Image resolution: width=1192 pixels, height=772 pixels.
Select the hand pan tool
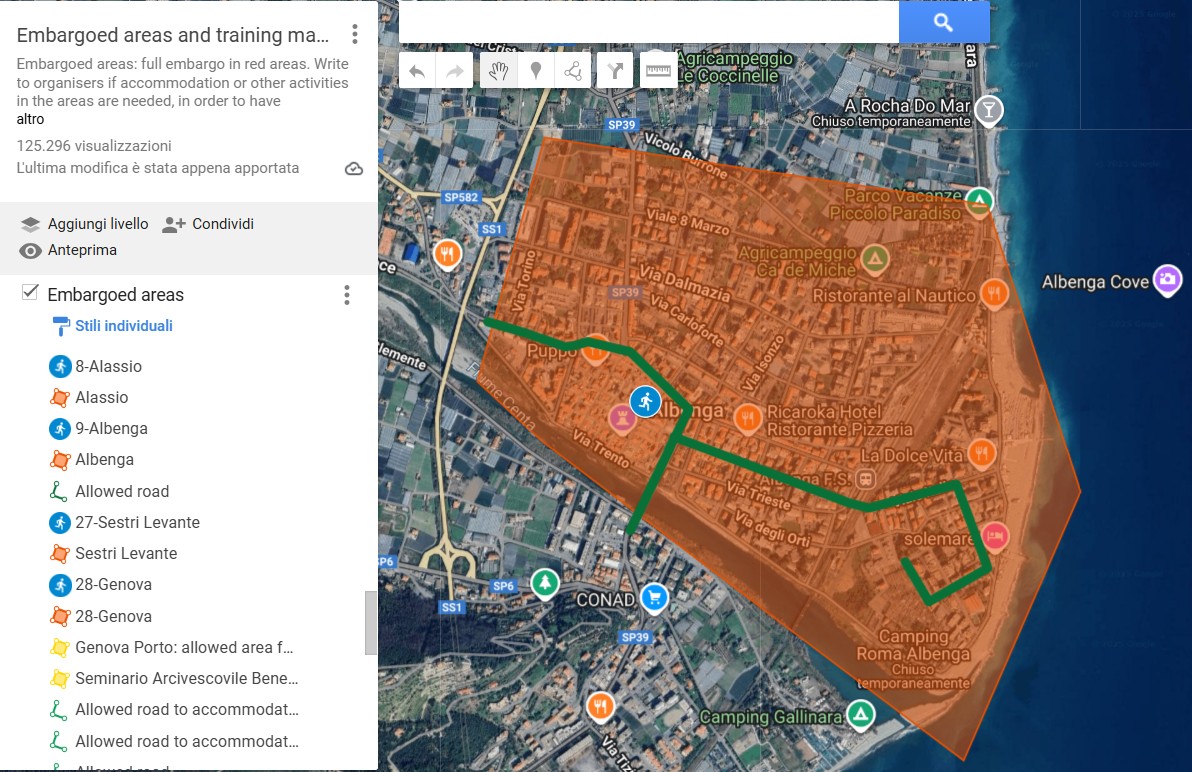click(498, 71)
